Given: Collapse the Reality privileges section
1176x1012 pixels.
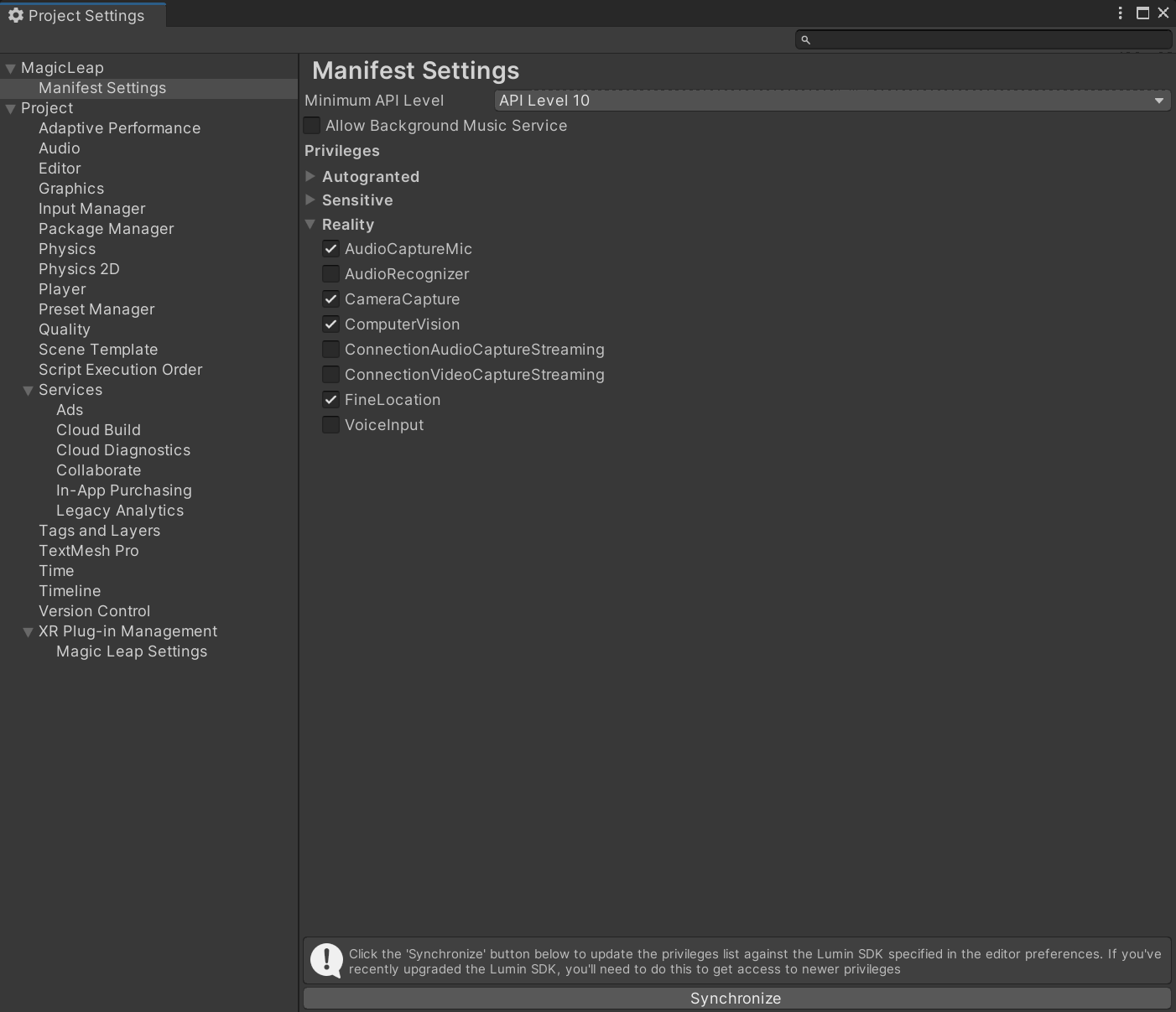Looking at the screenshot, I should click(310, 224).
